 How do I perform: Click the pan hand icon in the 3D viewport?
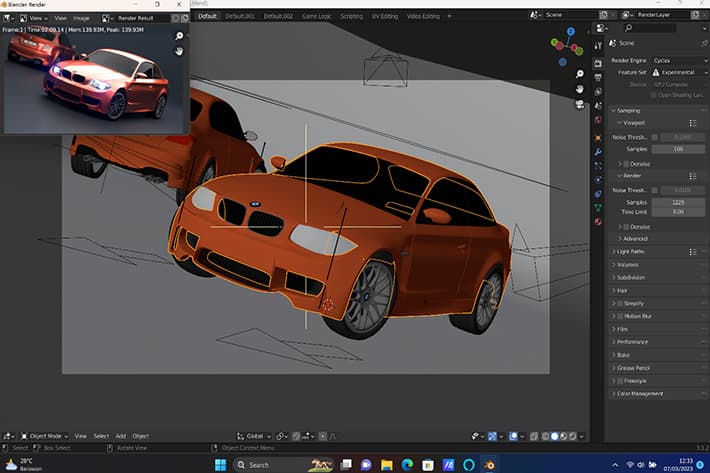coord(580,89)
